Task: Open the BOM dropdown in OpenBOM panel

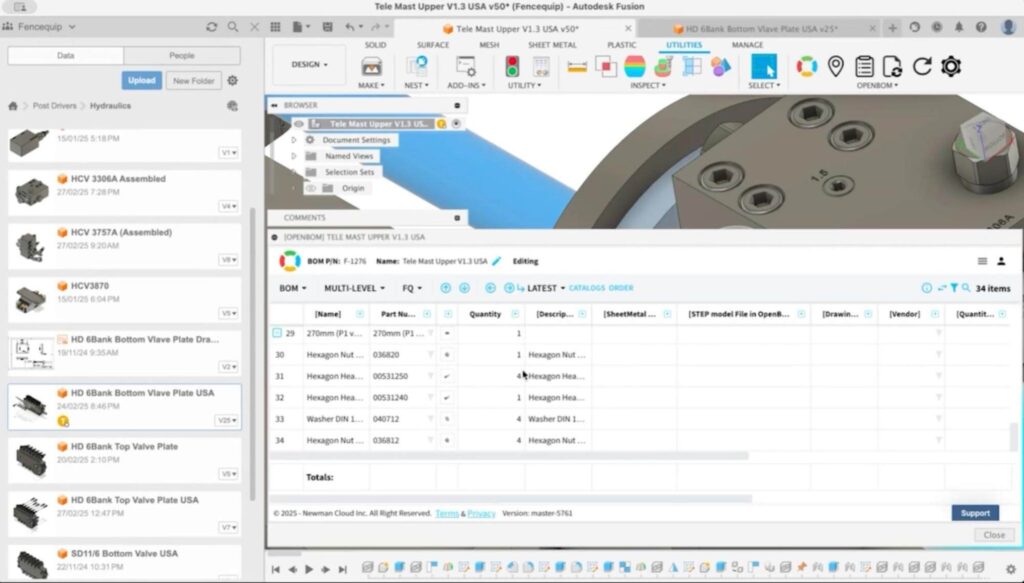Action: (293, 288)
